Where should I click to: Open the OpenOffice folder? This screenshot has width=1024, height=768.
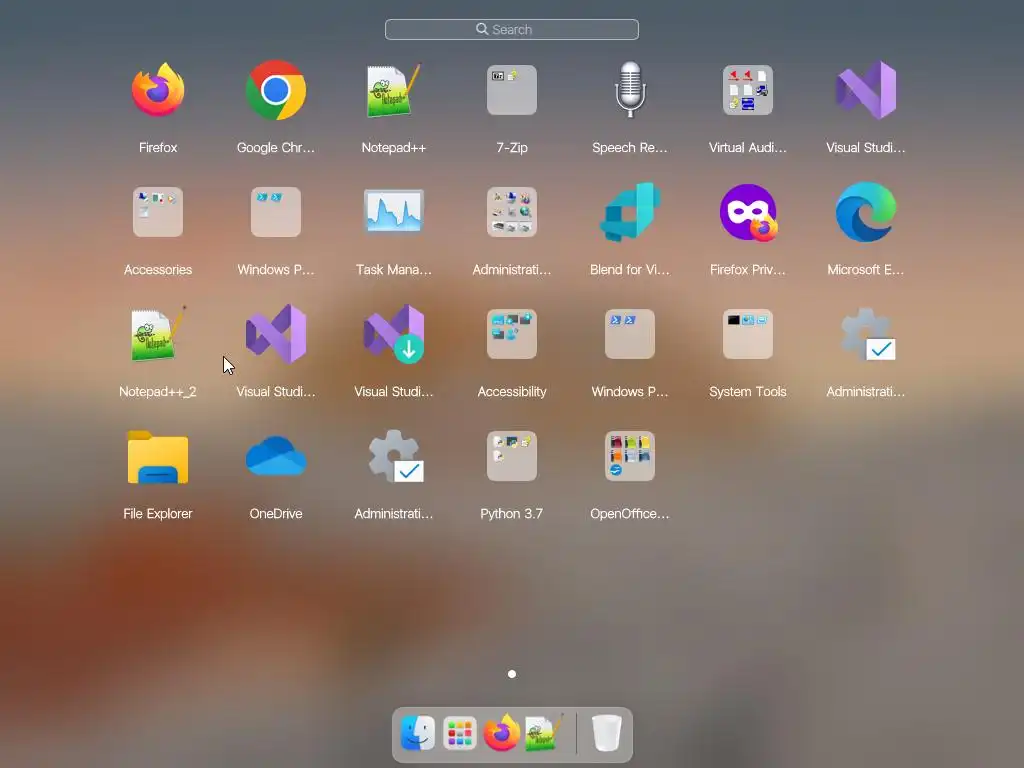click(630, 456)
